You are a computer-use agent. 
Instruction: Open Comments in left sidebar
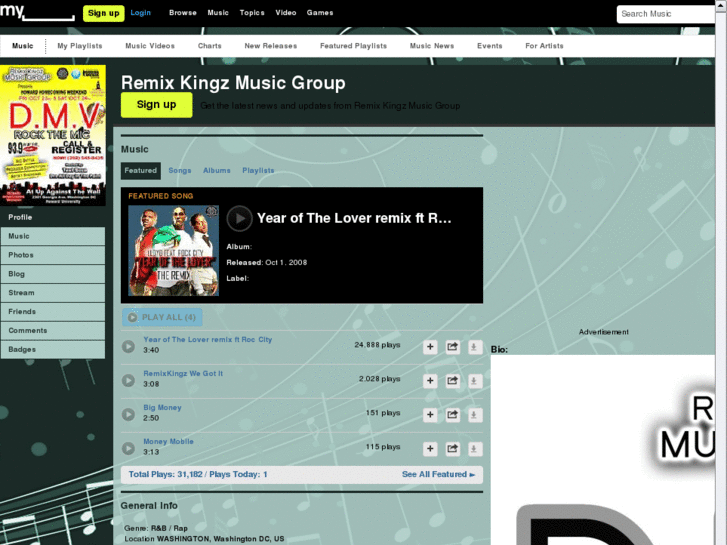click(x=53, y=331)
